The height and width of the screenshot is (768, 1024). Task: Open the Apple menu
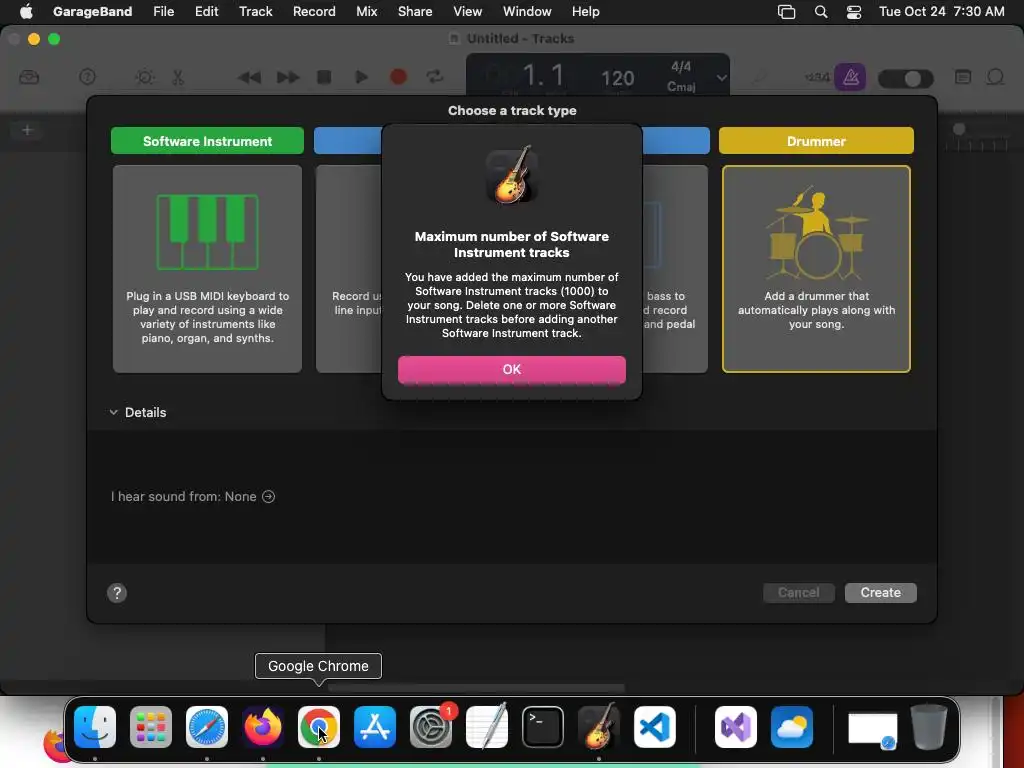pyautogui.click(x=26, y=11)
